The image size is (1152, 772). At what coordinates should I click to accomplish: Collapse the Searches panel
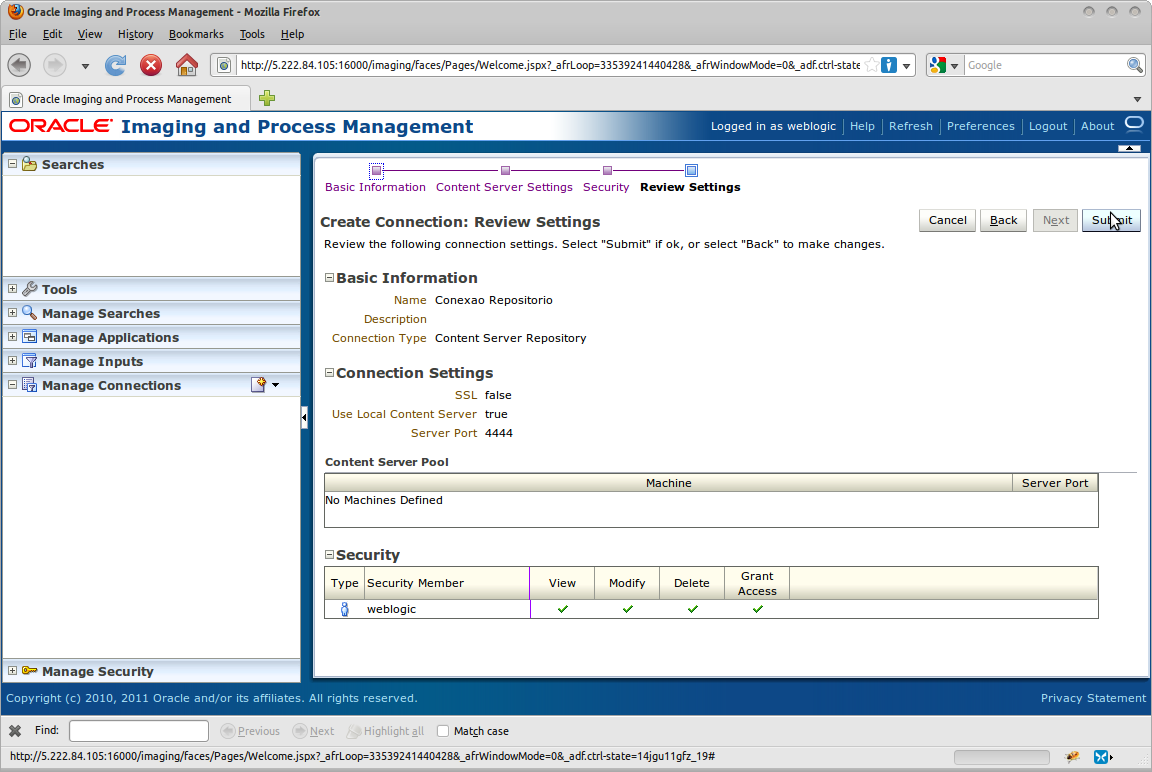point(12,164)
